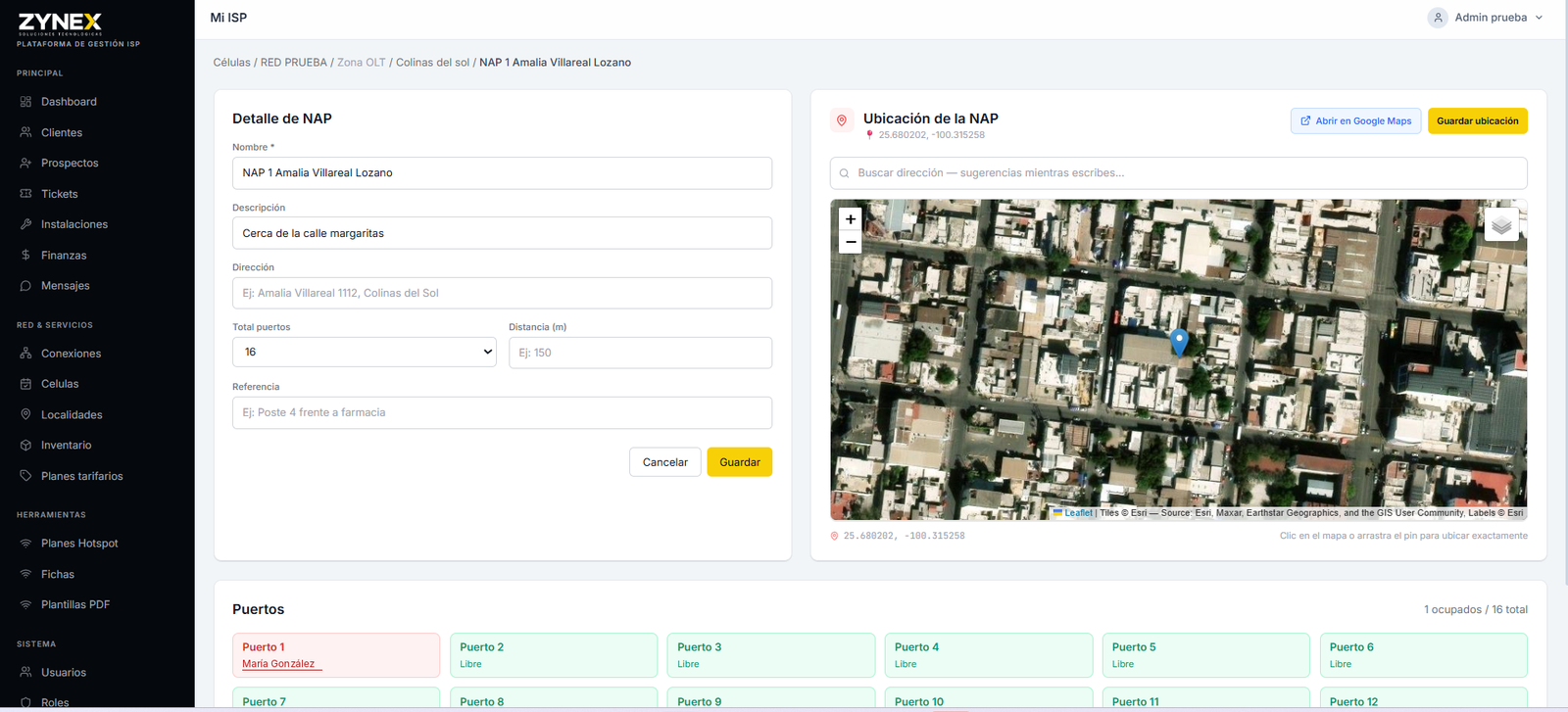Click RED PRUEBA breadcrumb link
Image resolution: width=1568 pixels, height=712 pixels.
tap(293, 63)
